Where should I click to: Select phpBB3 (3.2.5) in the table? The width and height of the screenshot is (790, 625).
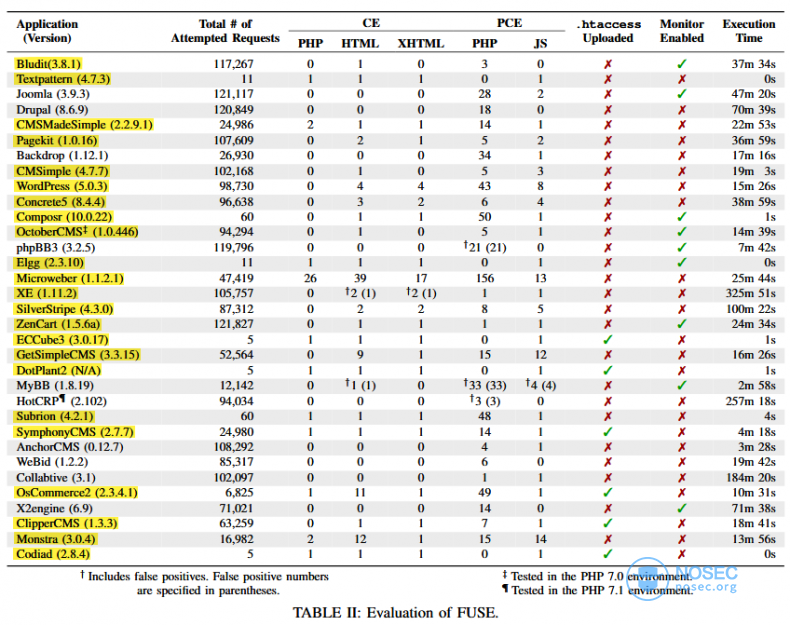pyautogui.click(x=55, y=248)
